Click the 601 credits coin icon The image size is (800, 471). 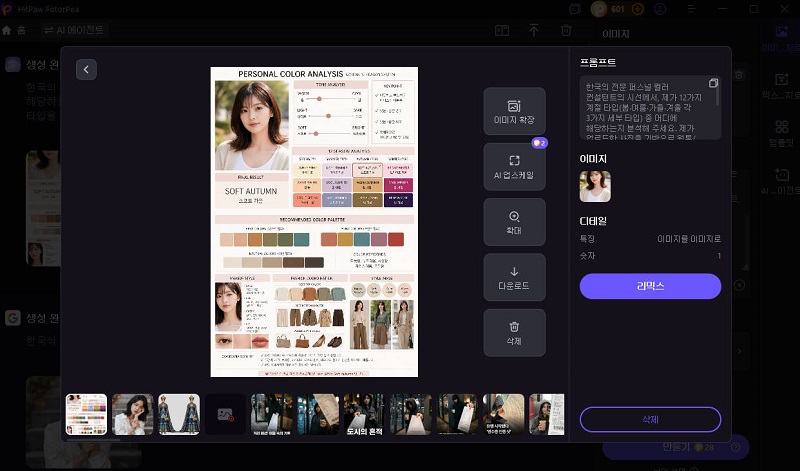599,9
